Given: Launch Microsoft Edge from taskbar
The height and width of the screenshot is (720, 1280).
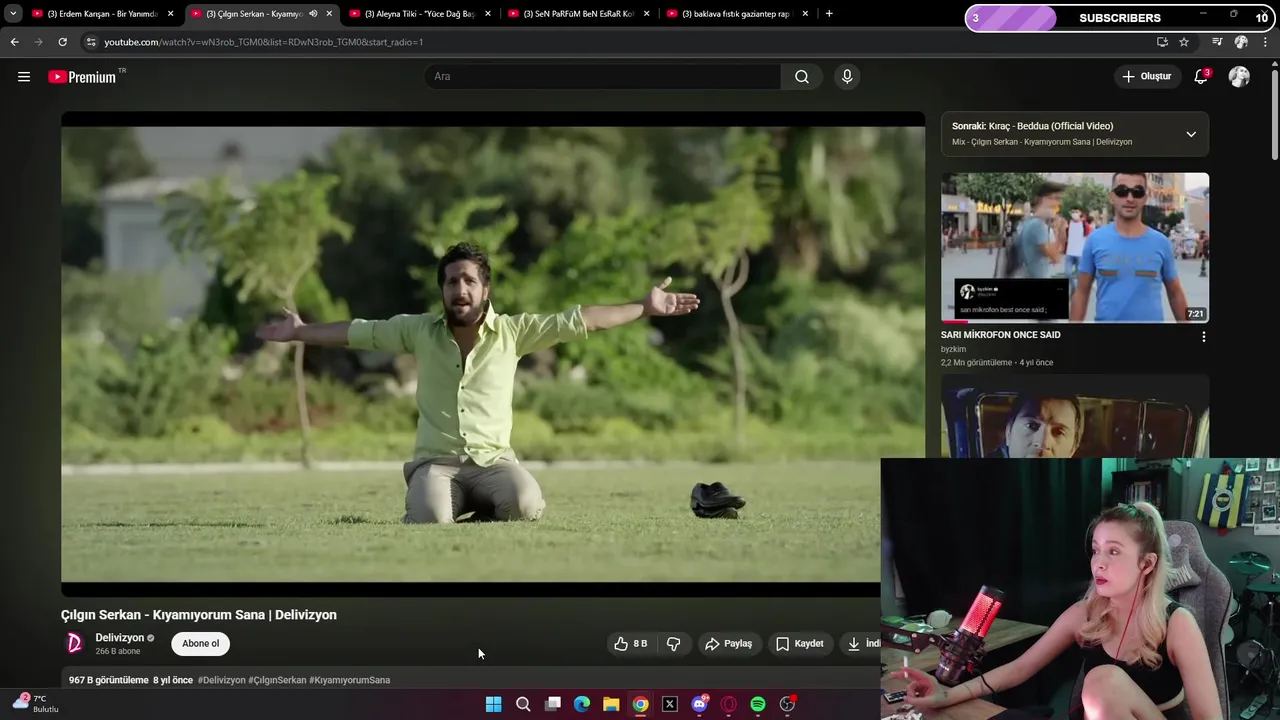Looking at the screenshot, I should [x=582, y=704].
